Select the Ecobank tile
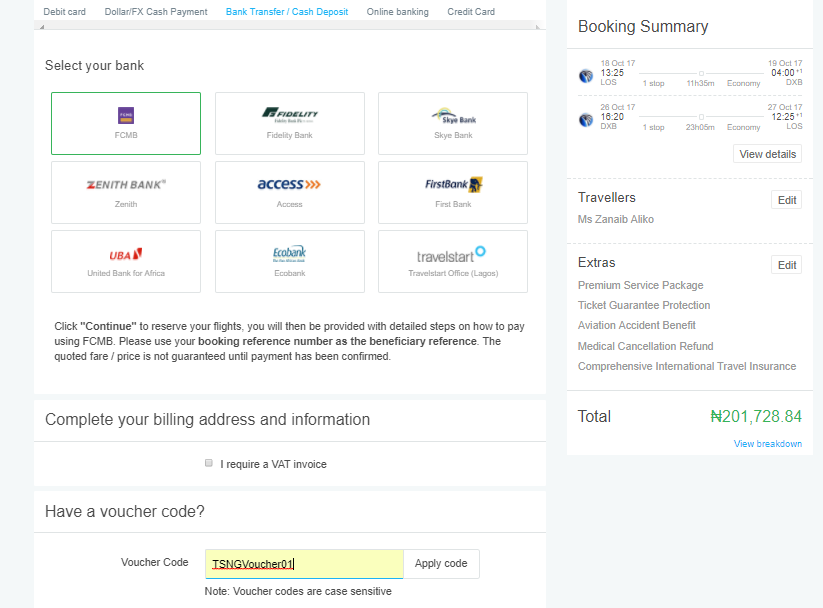The height and width of the screenshot is (608, 823). pyautogui.click(x=290, y=261)
